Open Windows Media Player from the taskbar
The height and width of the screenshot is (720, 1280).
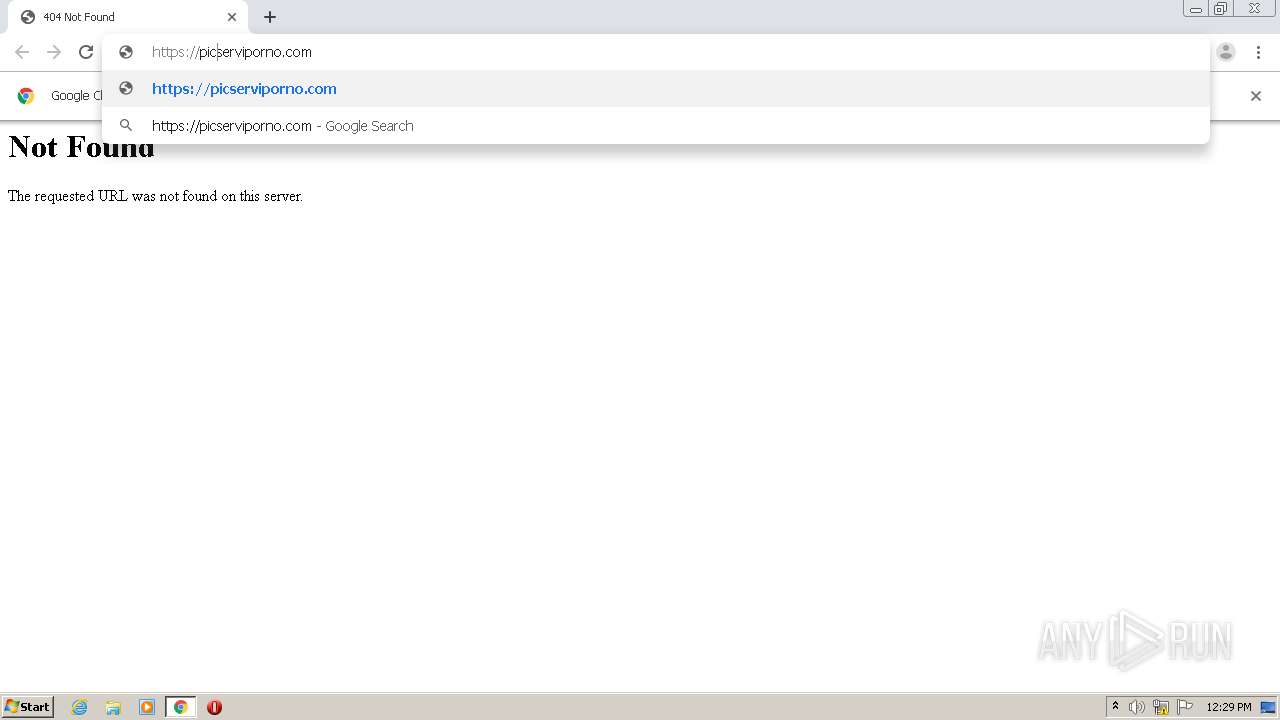[147, 707]
